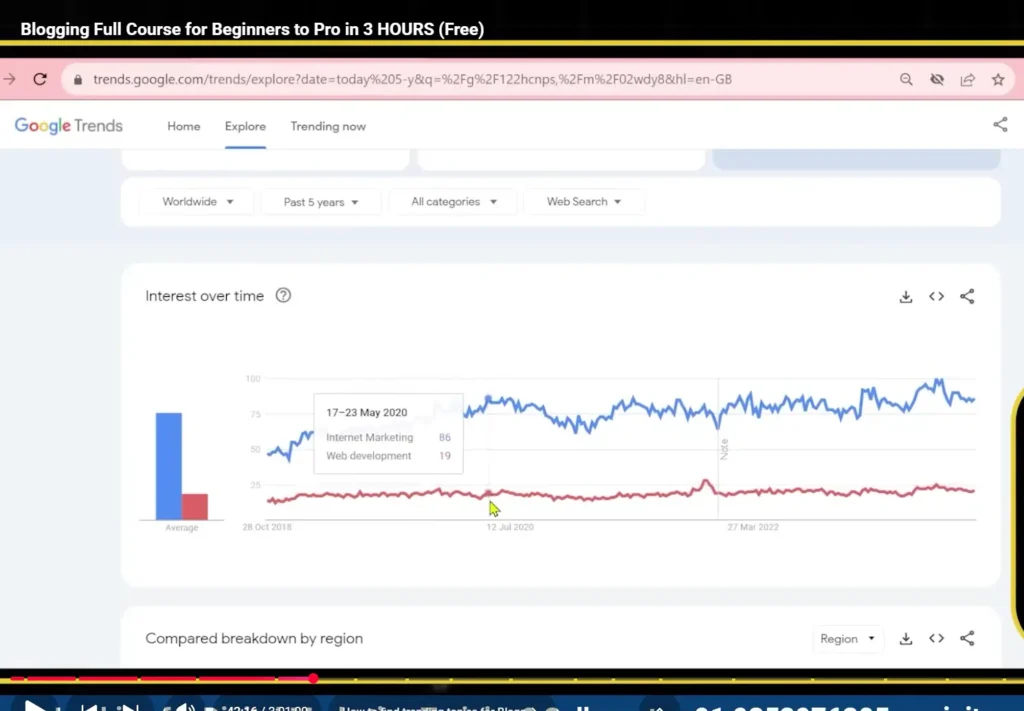Switch to the Trending now tab
1024x711 pixels.
(x=328, y=126)
